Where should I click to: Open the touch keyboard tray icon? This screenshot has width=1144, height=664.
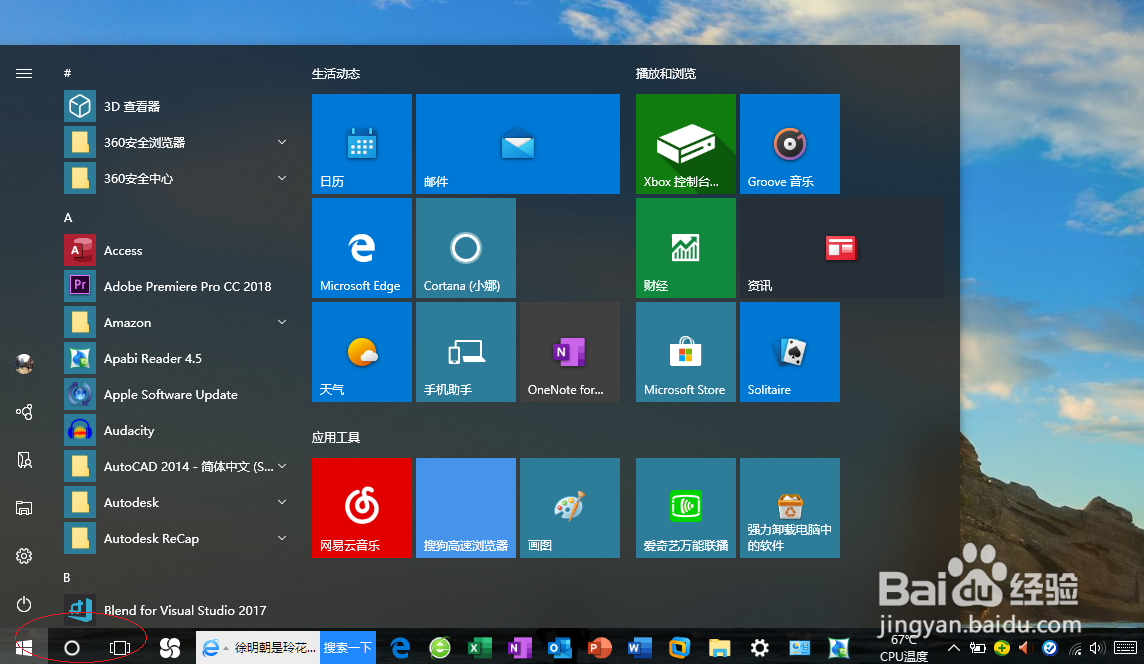point(1125,648)
